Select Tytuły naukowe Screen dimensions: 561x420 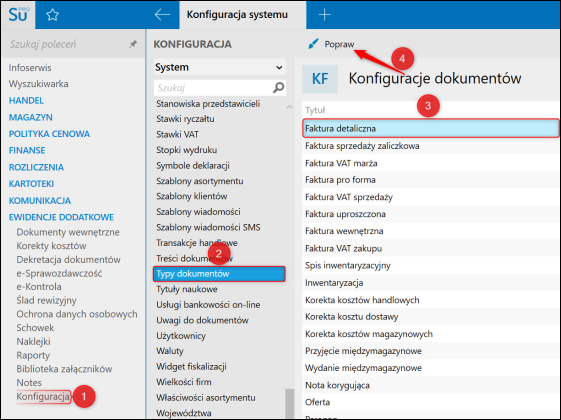coord(187,289)
